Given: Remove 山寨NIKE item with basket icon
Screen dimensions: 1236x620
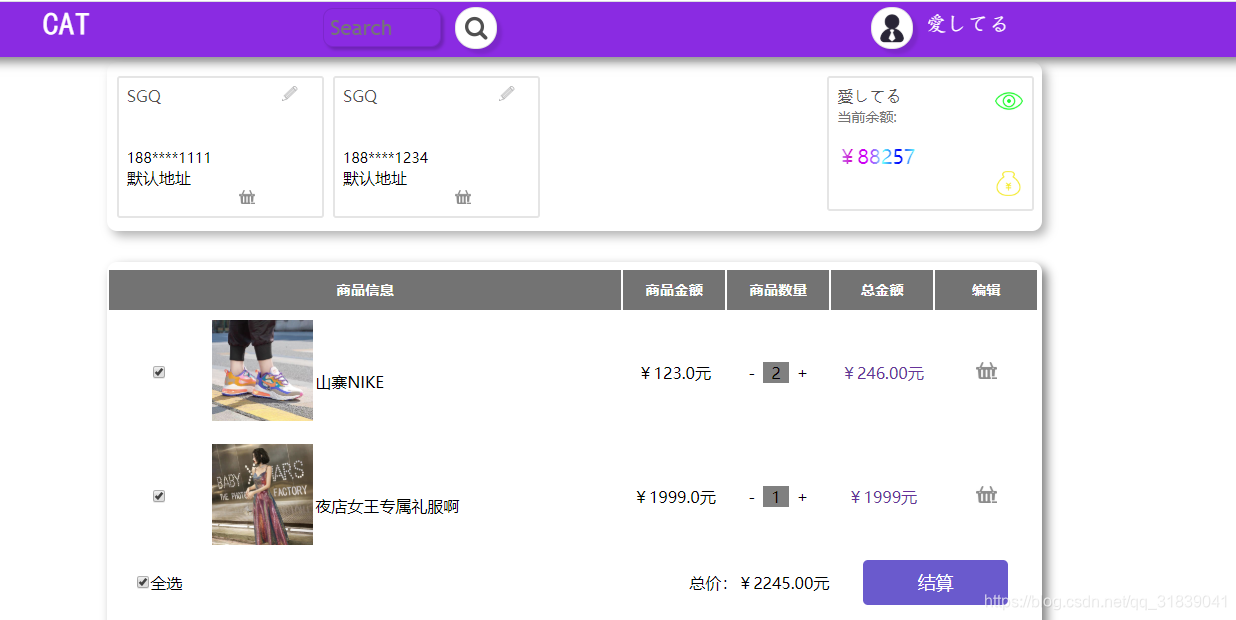Looking at the screenshot, I should [x=987, y=371].
